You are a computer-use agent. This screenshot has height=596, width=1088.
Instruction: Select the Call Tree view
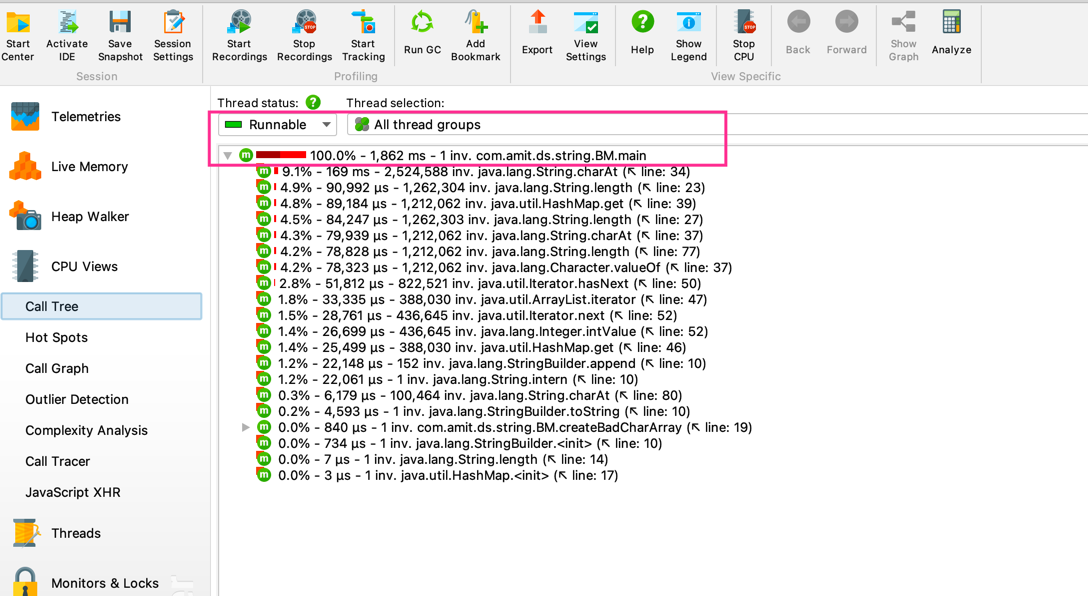coord(102,307)
